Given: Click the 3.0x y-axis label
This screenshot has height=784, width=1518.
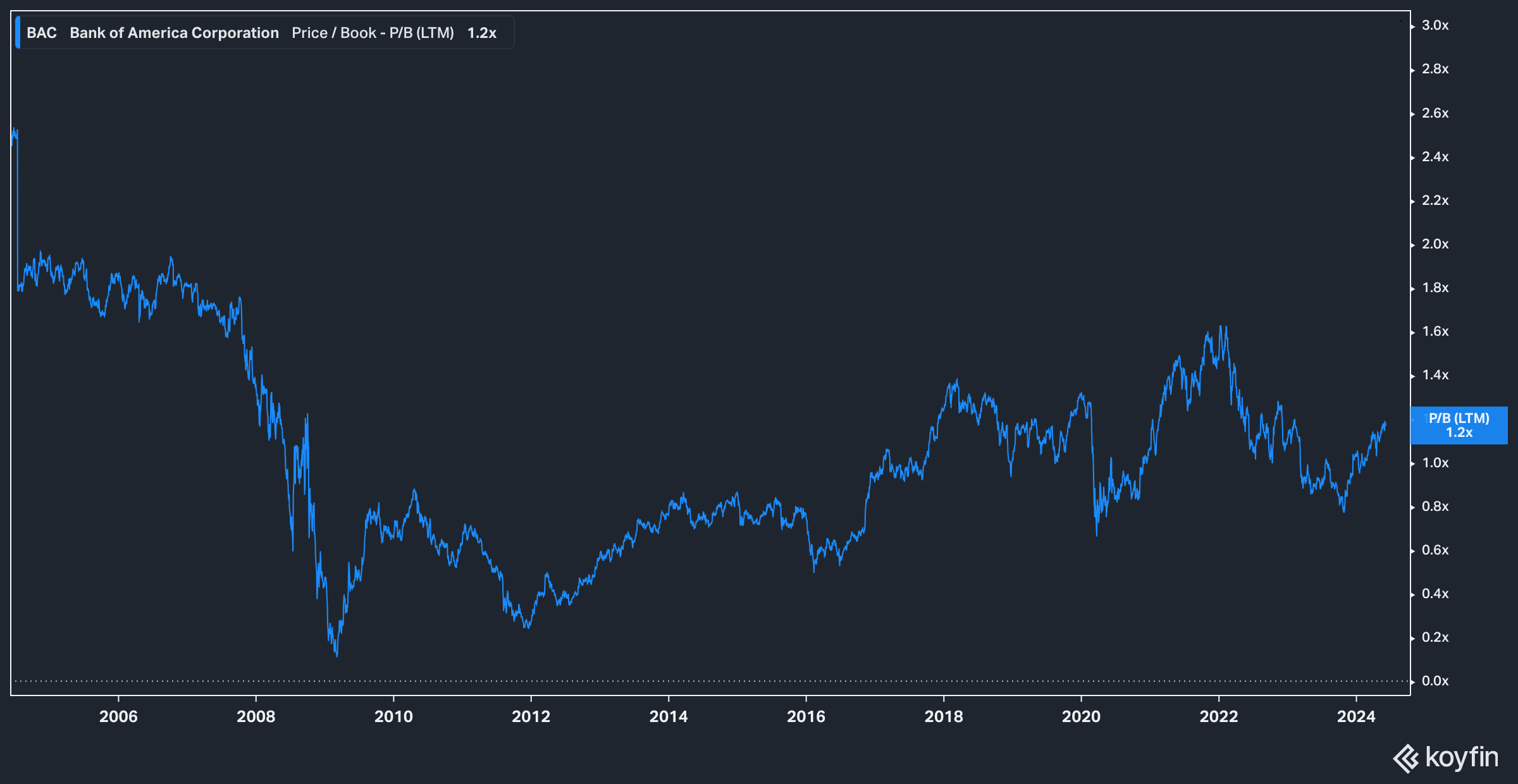Looking at the screenshot, I should pyautogui.click(x=1435, y=25).
